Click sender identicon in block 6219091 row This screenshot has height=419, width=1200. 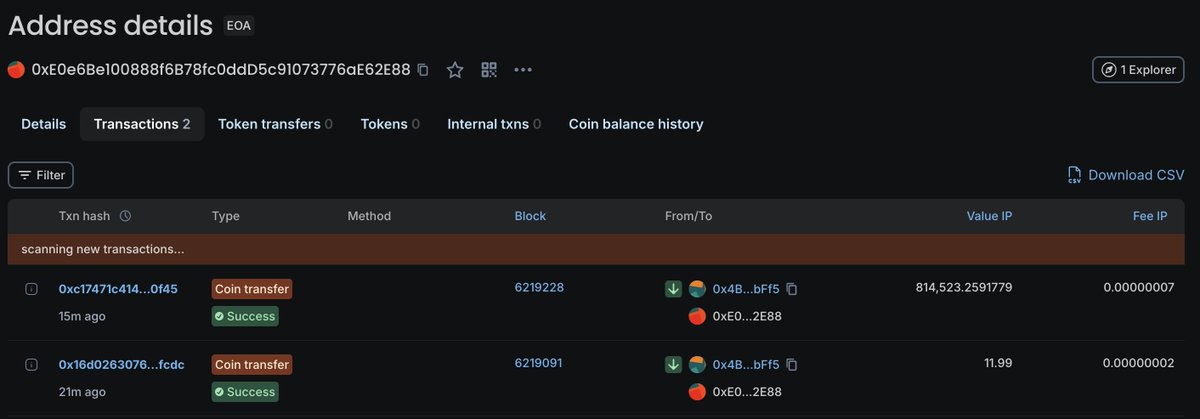pos(698,365)
